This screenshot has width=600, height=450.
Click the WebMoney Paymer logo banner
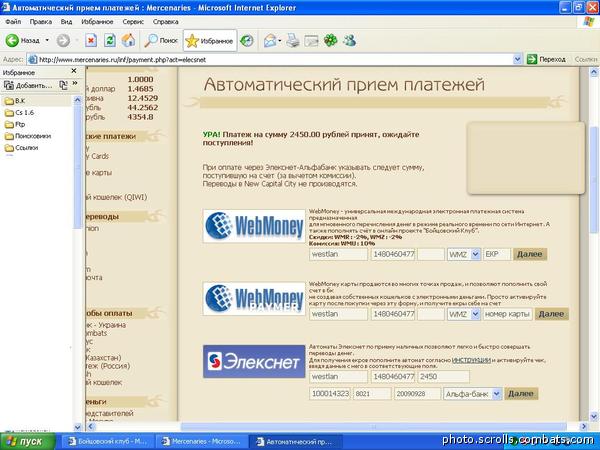coord(254,299)
